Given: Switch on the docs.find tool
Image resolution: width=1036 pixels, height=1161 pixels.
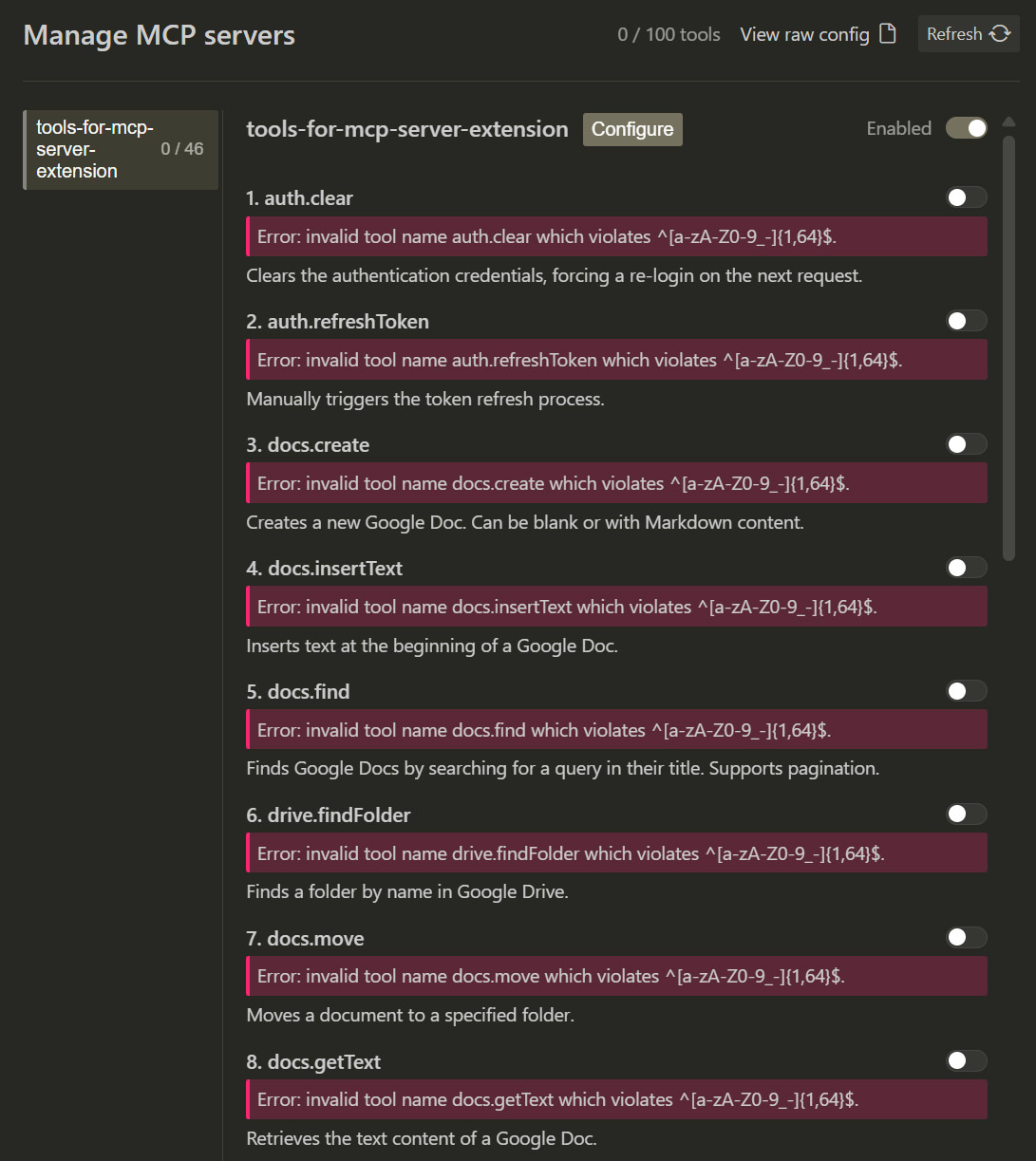Looking at the screenshot, I should tap(966, 691).
